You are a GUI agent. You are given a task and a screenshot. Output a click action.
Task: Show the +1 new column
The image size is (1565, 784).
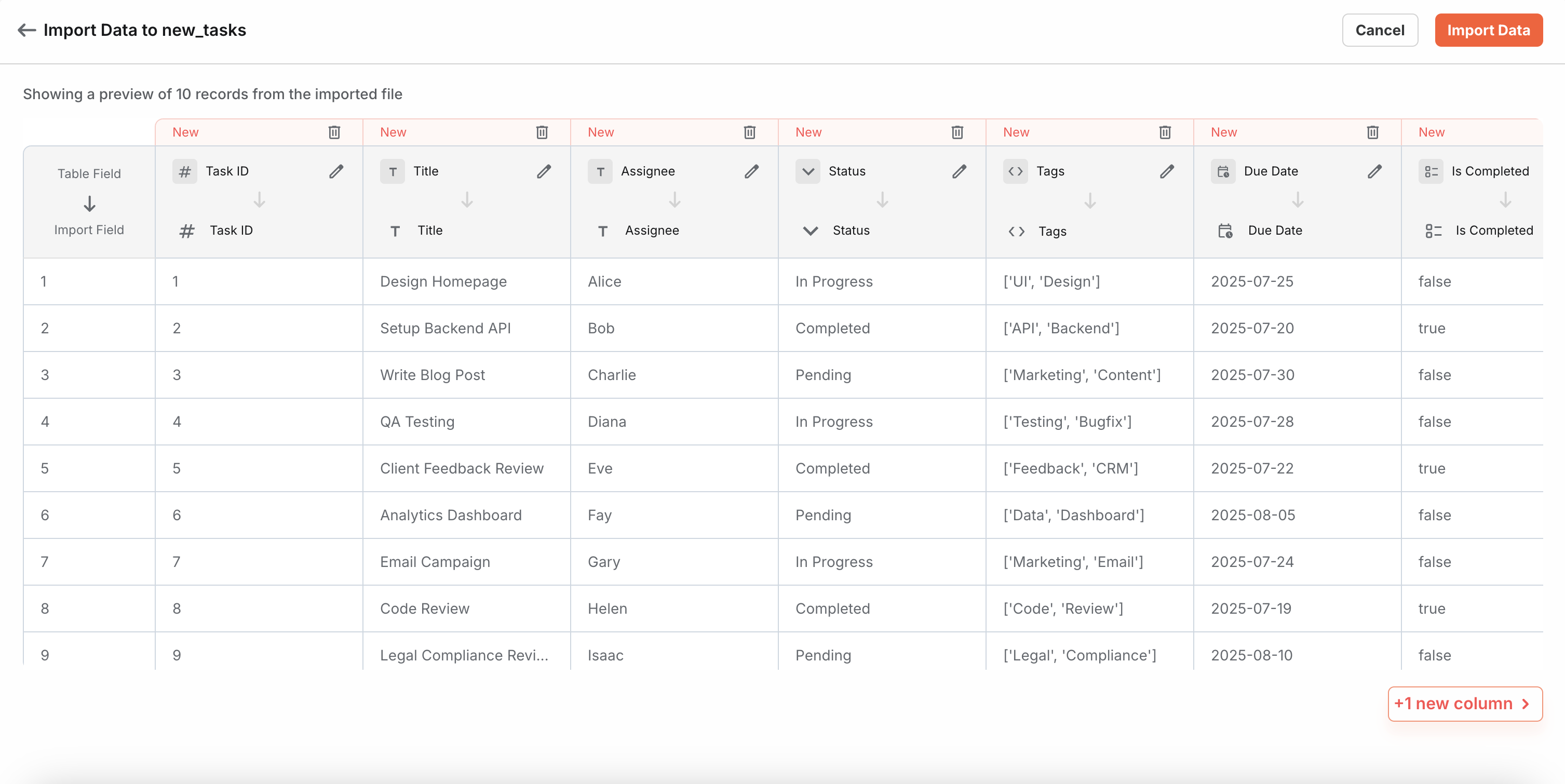(x=1465, y=703)
